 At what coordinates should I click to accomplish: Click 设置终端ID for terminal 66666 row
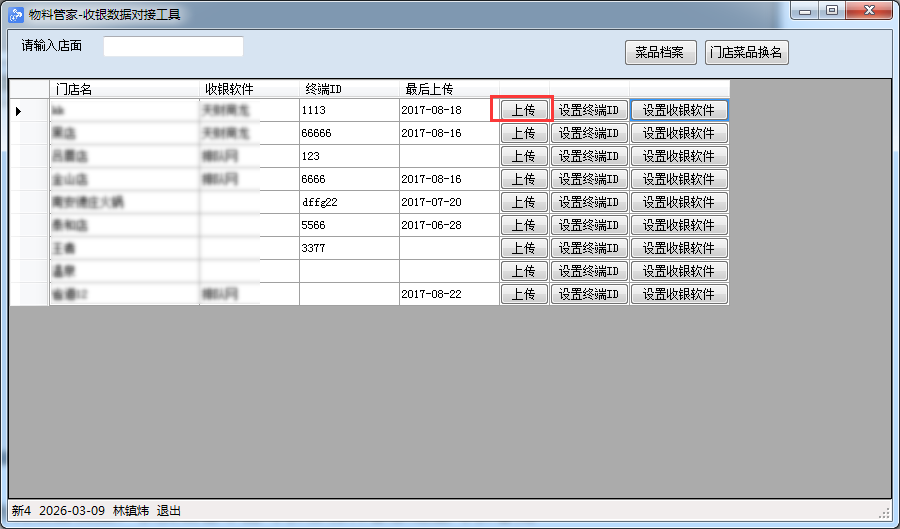point(589,133)
